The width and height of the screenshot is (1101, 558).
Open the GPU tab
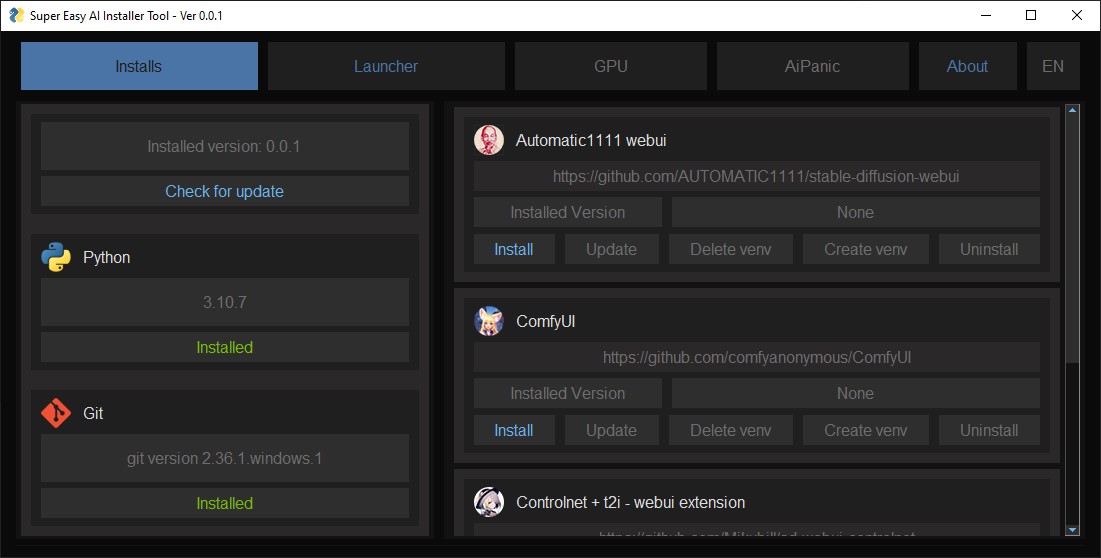[x=610, y=66]
